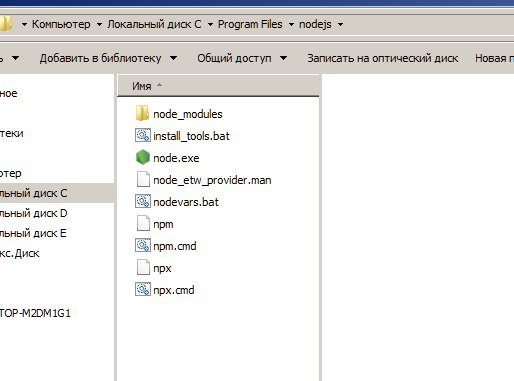Viewport: 514px width, 381px height.
Task: Select the DESKTOP-M2DM1G1 network computer
Action: click(35, 313)
